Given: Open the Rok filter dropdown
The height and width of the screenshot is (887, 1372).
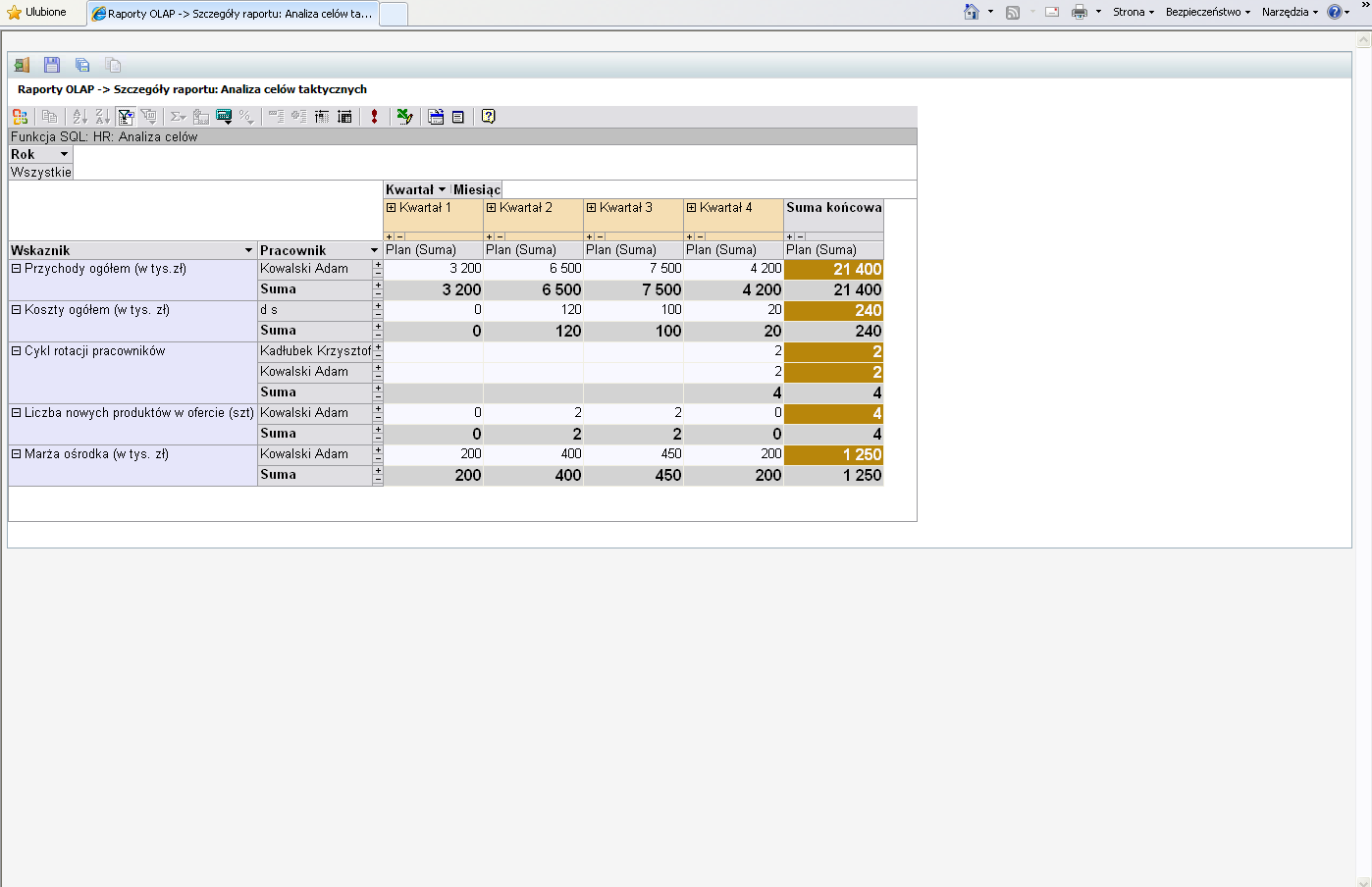Looking at the screenshot, I should (x=64, y=154).
